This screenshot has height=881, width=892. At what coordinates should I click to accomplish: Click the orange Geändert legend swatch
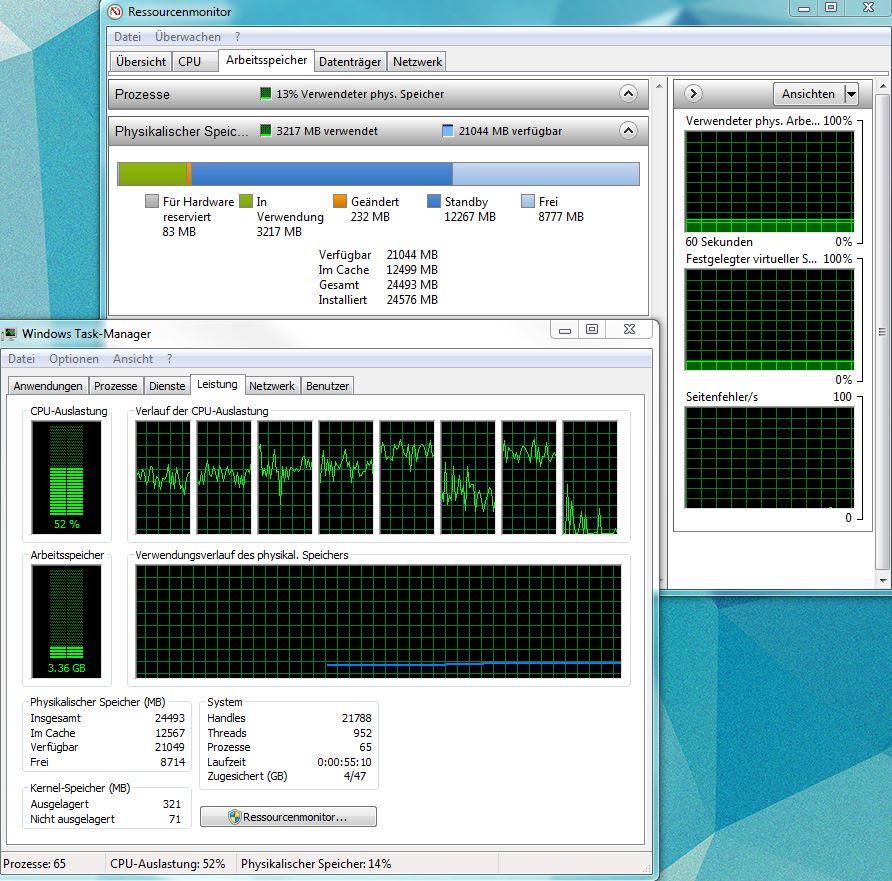pos(340,201)
